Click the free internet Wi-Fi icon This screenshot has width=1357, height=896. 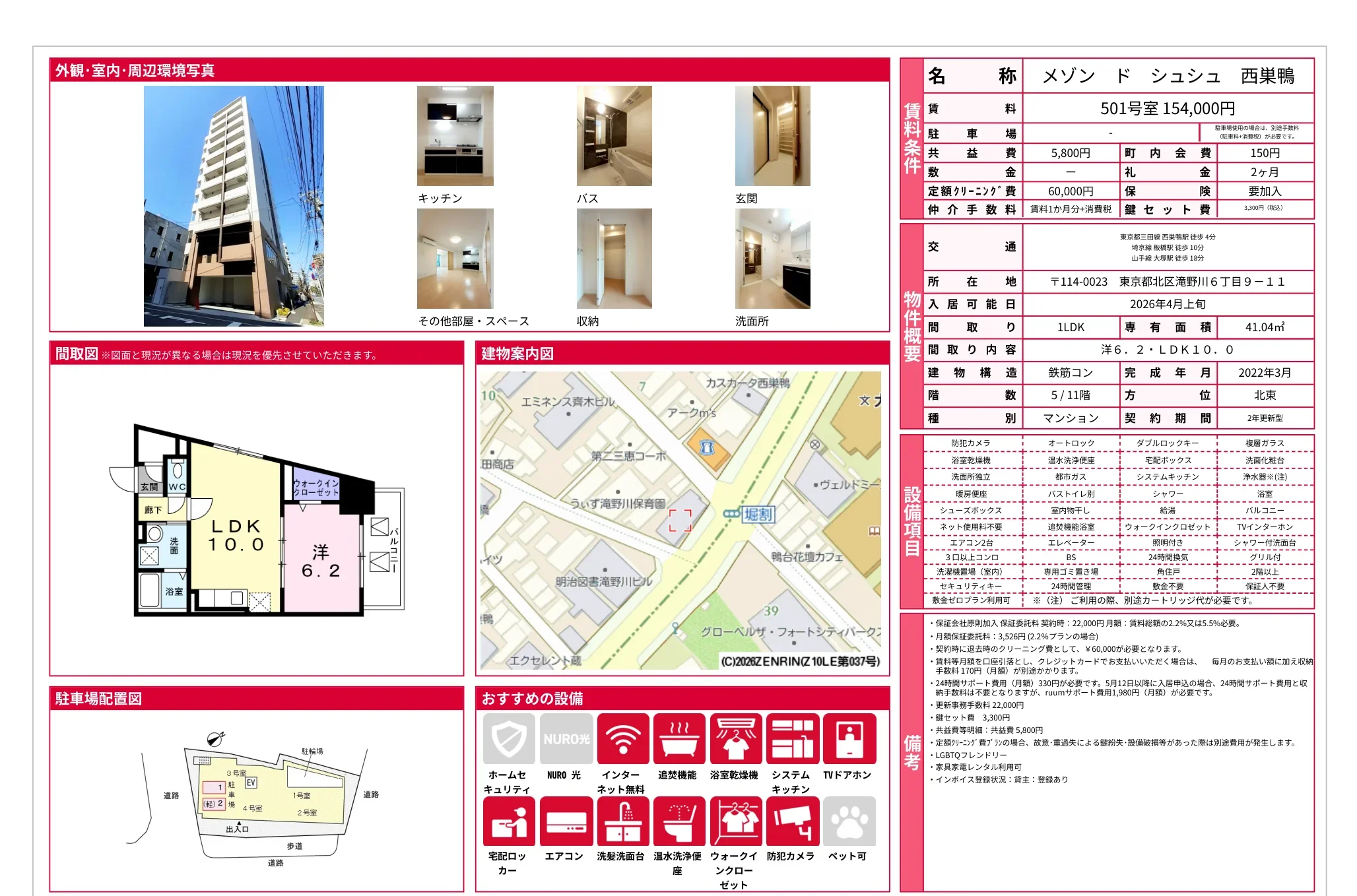point(622,738)
